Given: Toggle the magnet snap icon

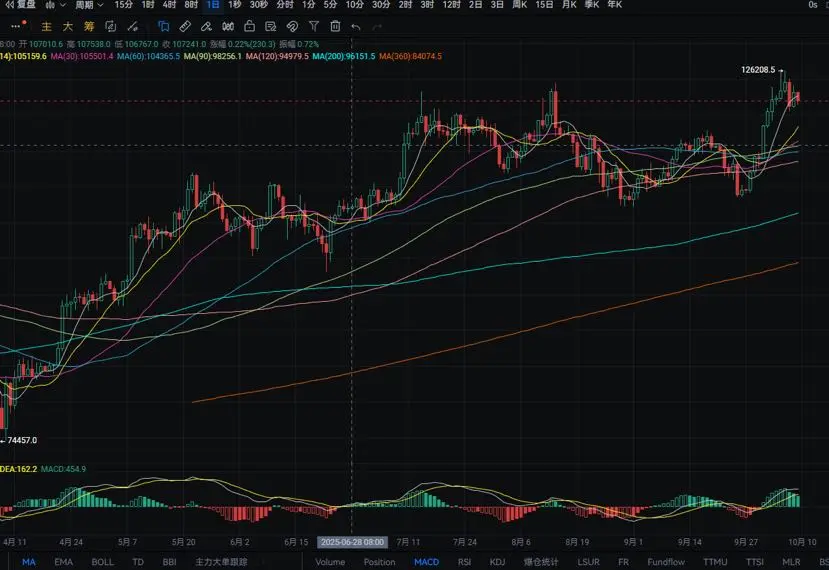Looking at the screenshot, I should pos(292,26).
